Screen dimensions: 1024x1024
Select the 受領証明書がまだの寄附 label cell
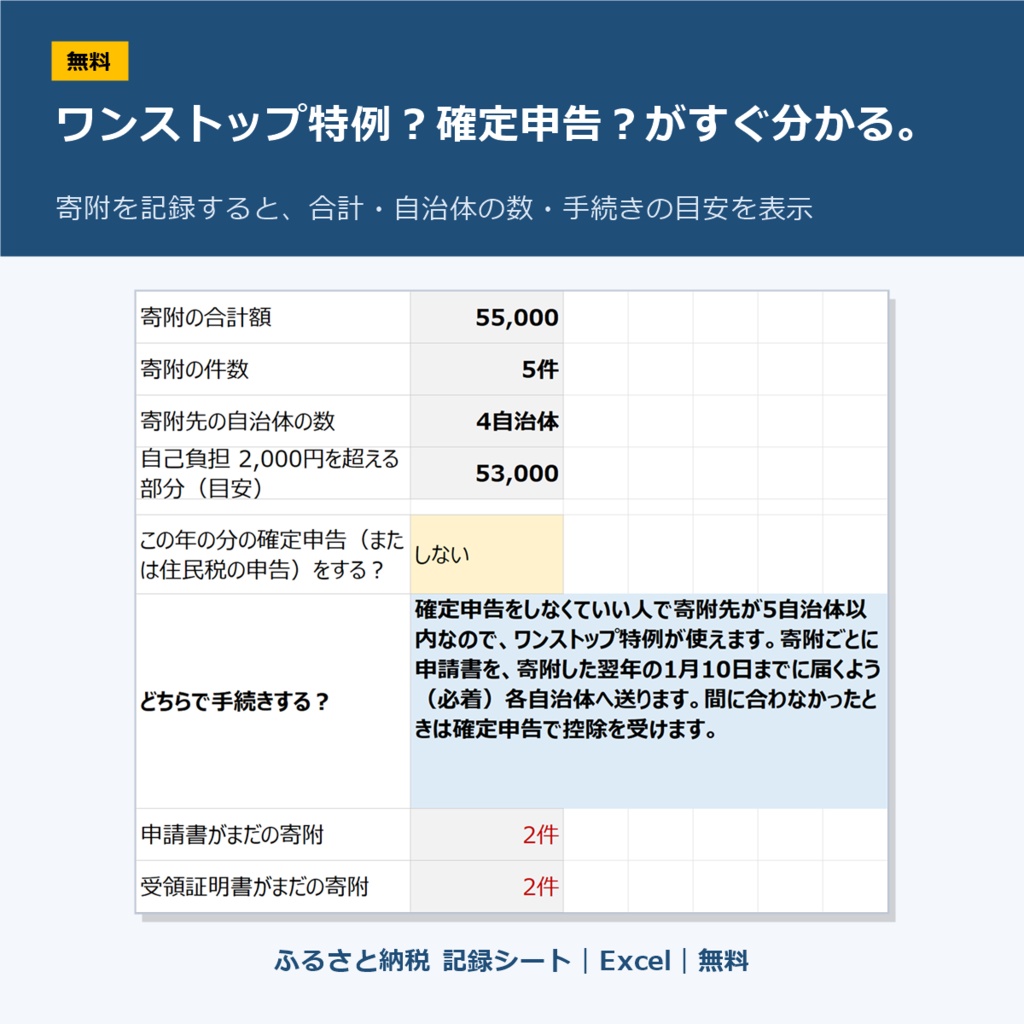click(x=272, y=887)
